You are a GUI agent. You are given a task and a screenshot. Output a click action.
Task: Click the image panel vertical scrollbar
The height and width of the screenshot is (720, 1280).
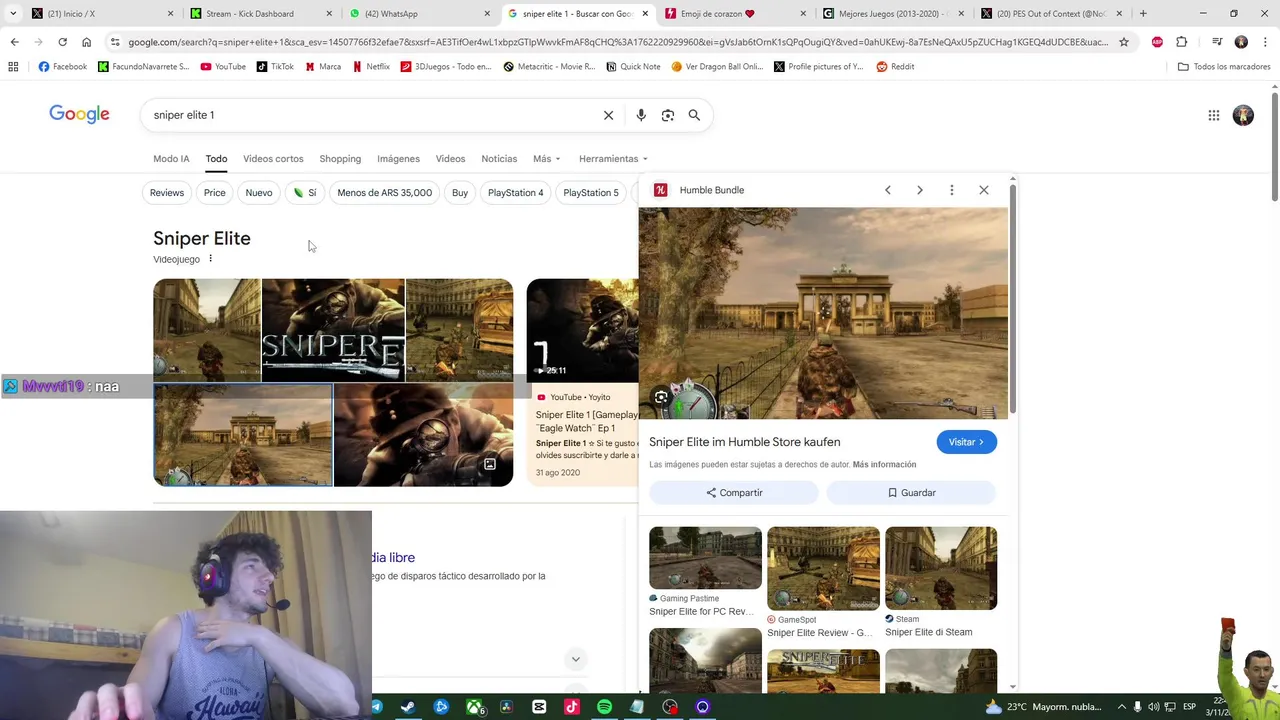point(1013,300)
